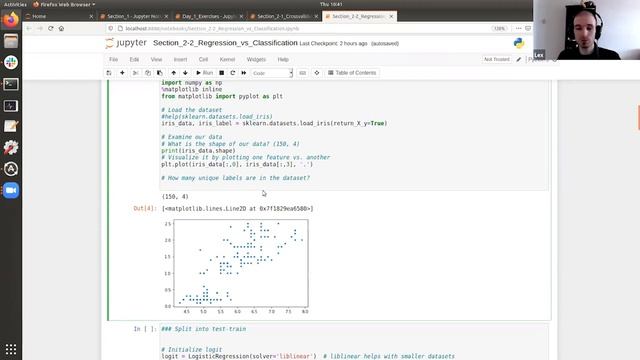
Task: Open the cell type Code dropdown
Action: coord(272,73)
